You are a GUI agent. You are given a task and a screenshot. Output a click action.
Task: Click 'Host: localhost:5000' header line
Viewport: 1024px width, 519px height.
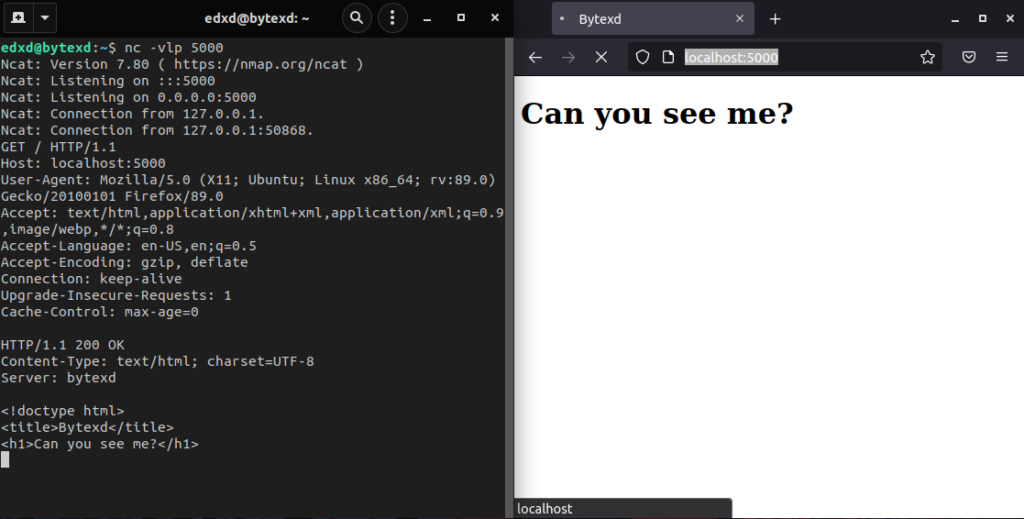[x=83, y=163]
